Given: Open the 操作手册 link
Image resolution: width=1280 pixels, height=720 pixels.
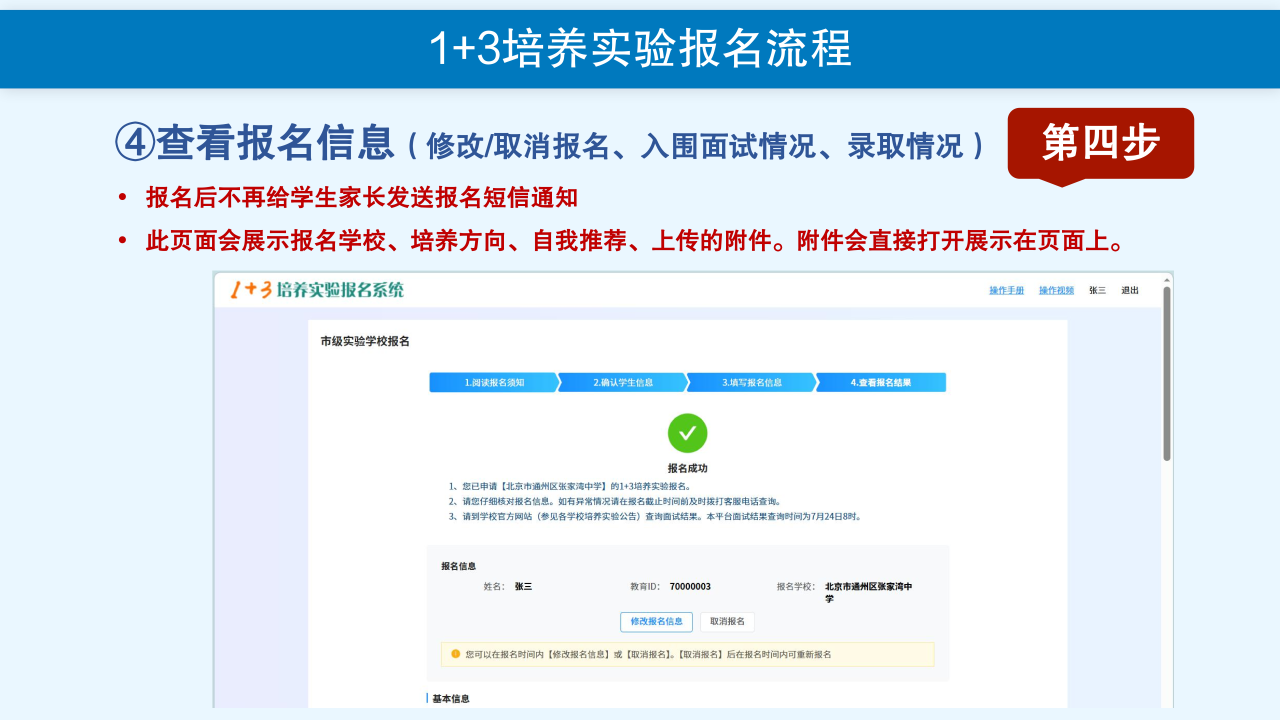Looking at the screenshot, I should [x=1007, y=290].
